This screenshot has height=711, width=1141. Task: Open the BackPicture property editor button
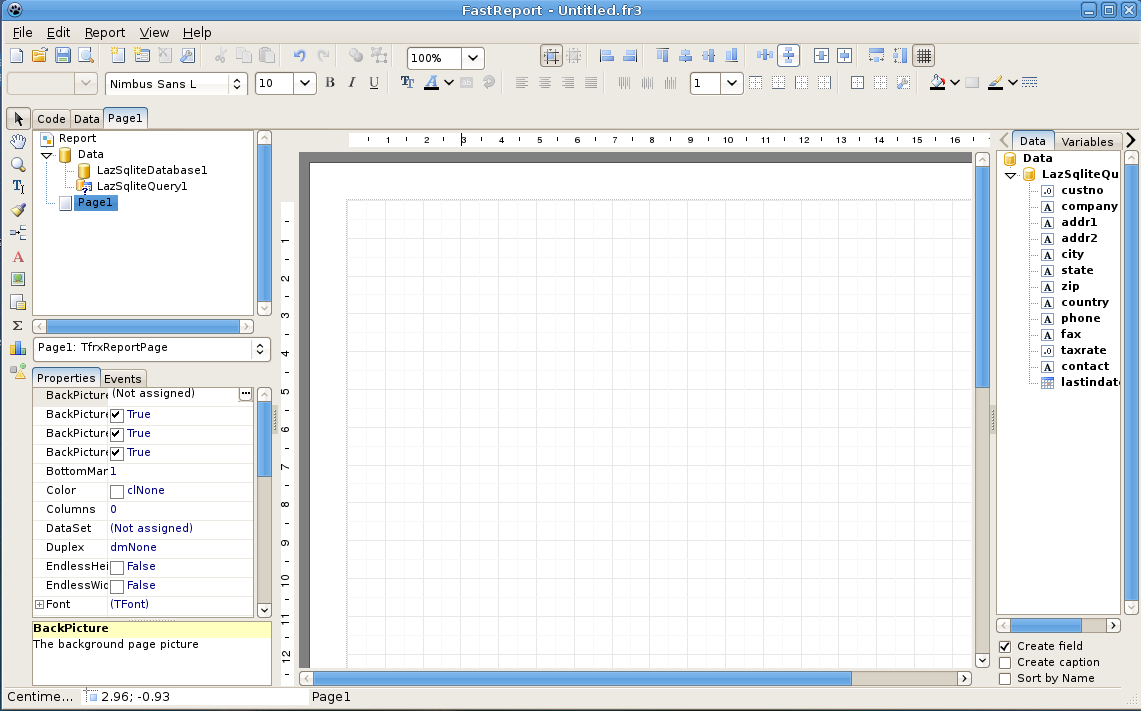pos(245,395)
